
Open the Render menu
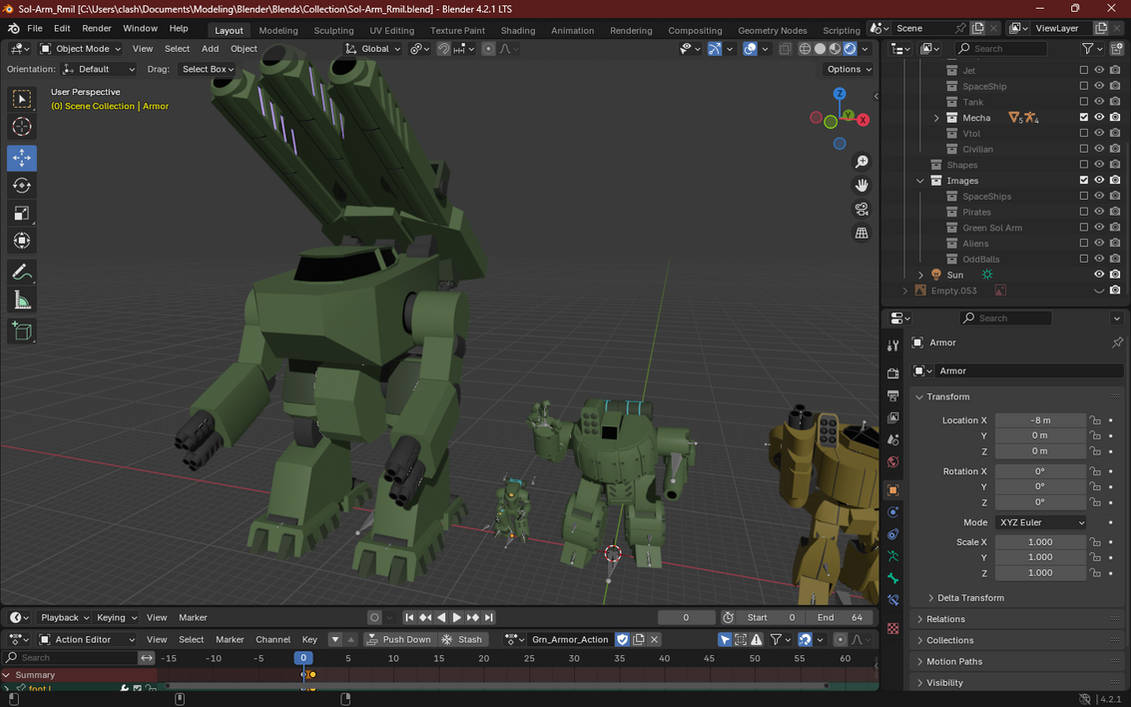[96, 27]
